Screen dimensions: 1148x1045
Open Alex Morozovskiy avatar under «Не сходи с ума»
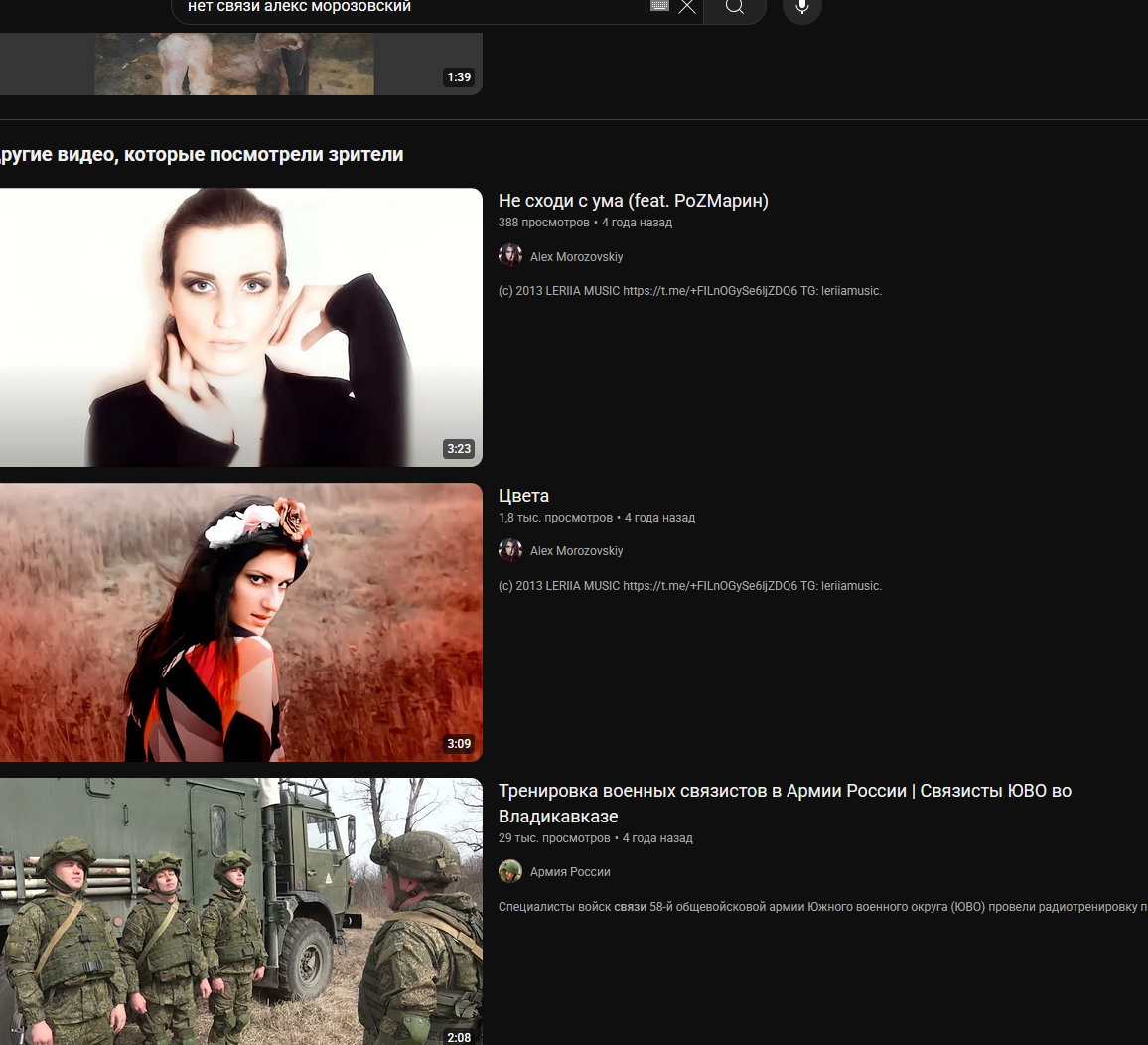pyautogui.click(x=510, y=256)
